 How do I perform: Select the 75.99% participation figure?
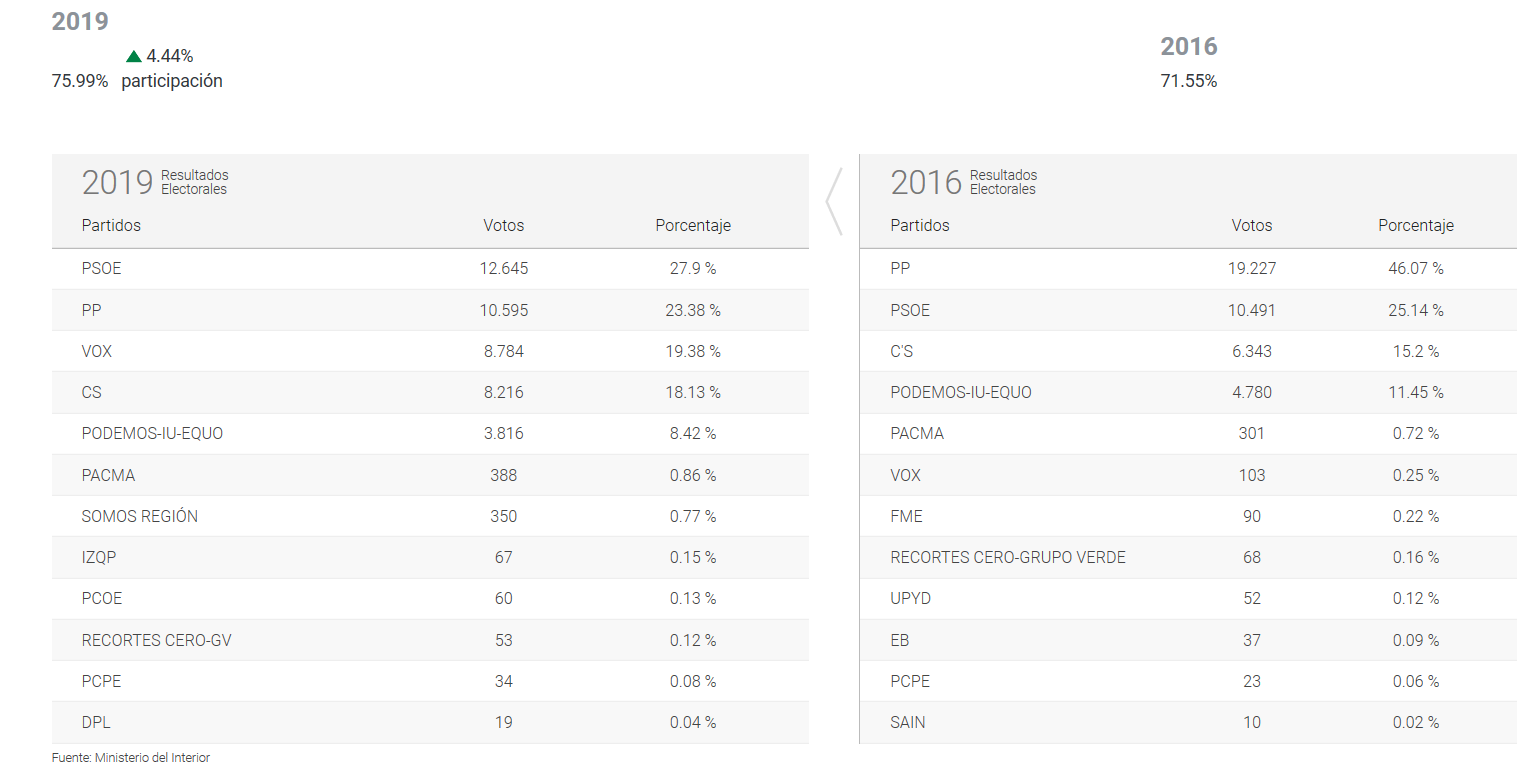pos(80,82)
